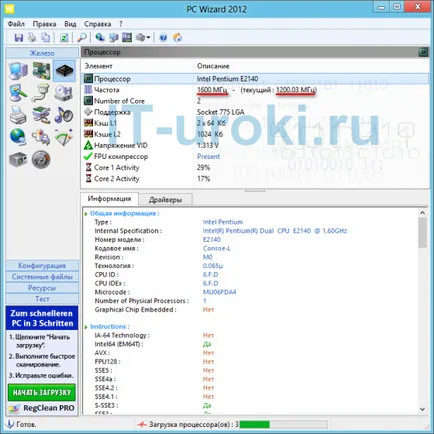This screenshot has height=434, width=434.
Task: Select the Core 2 Activity row
Action: pos(255,179)
